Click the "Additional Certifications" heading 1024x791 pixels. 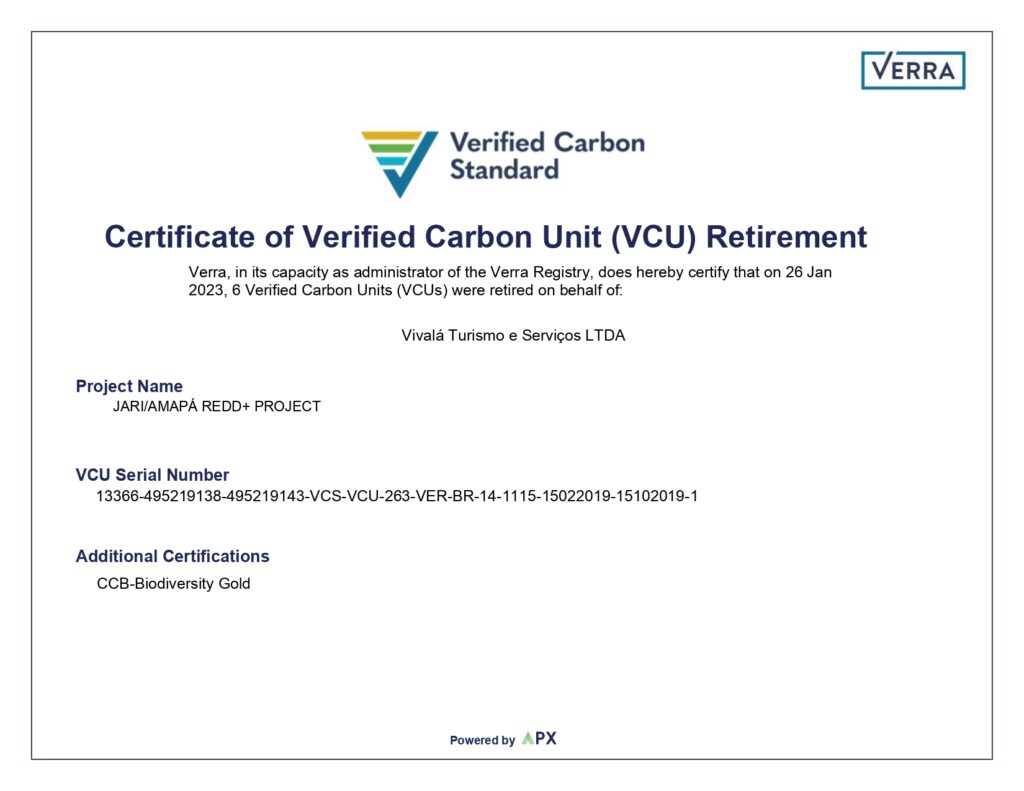[x=172, y=556]
